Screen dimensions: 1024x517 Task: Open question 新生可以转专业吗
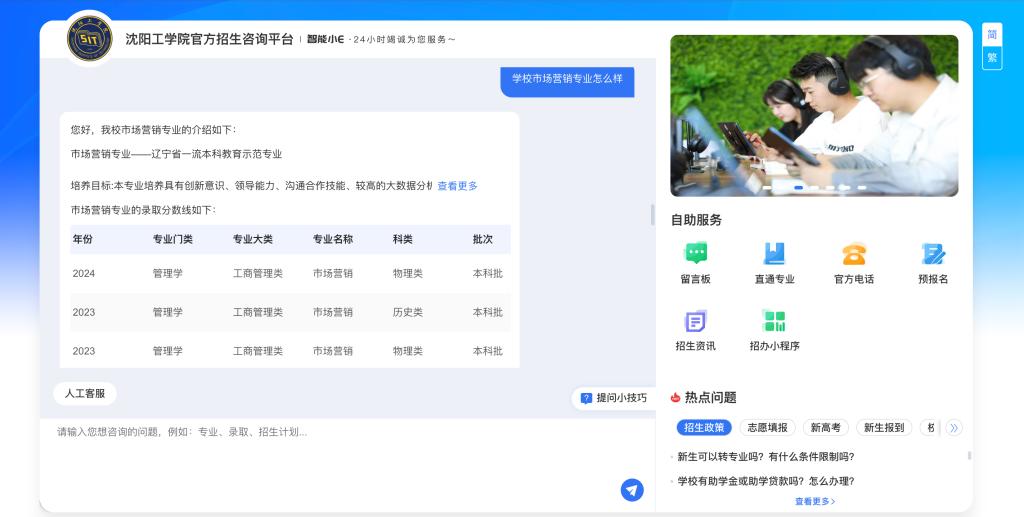pos(765,457)
